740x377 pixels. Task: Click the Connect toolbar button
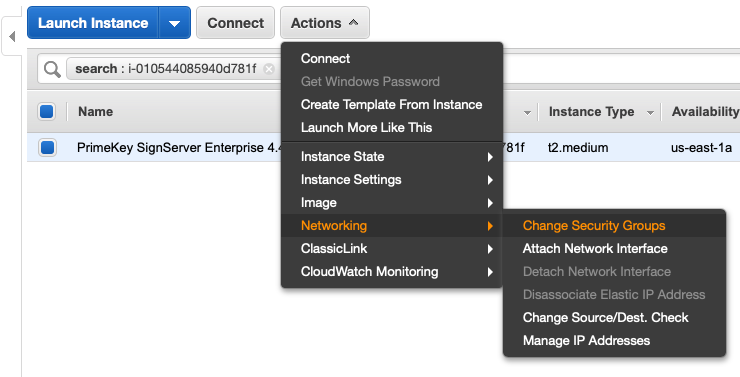(235, 23)
